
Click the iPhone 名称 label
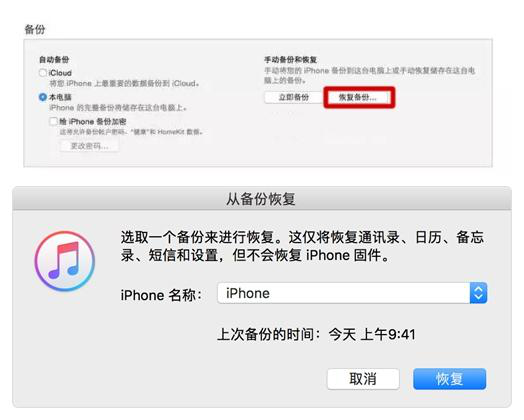(161, 295)
